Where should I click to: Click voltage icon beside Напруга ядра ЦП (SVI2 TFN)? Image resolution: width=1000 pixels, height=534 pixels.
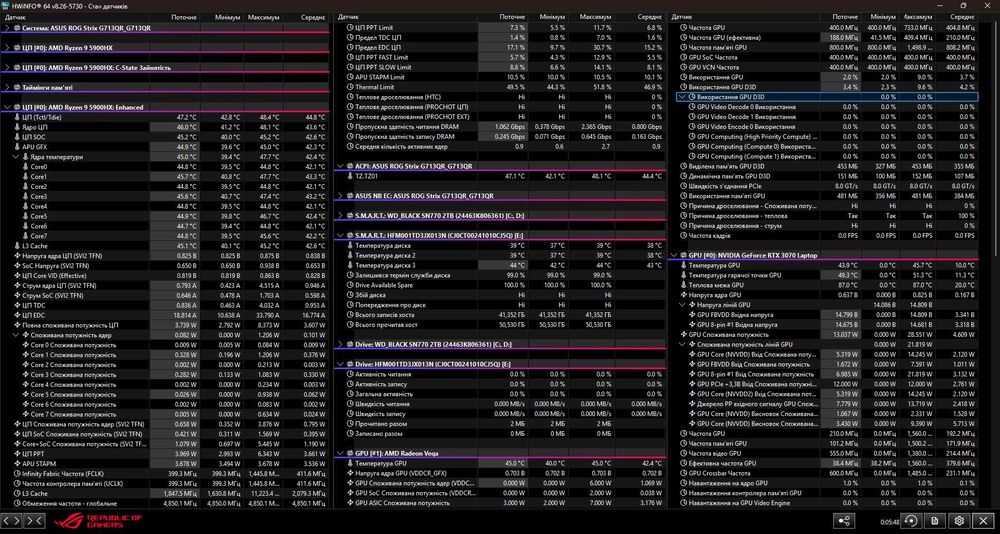click(17, 256)
